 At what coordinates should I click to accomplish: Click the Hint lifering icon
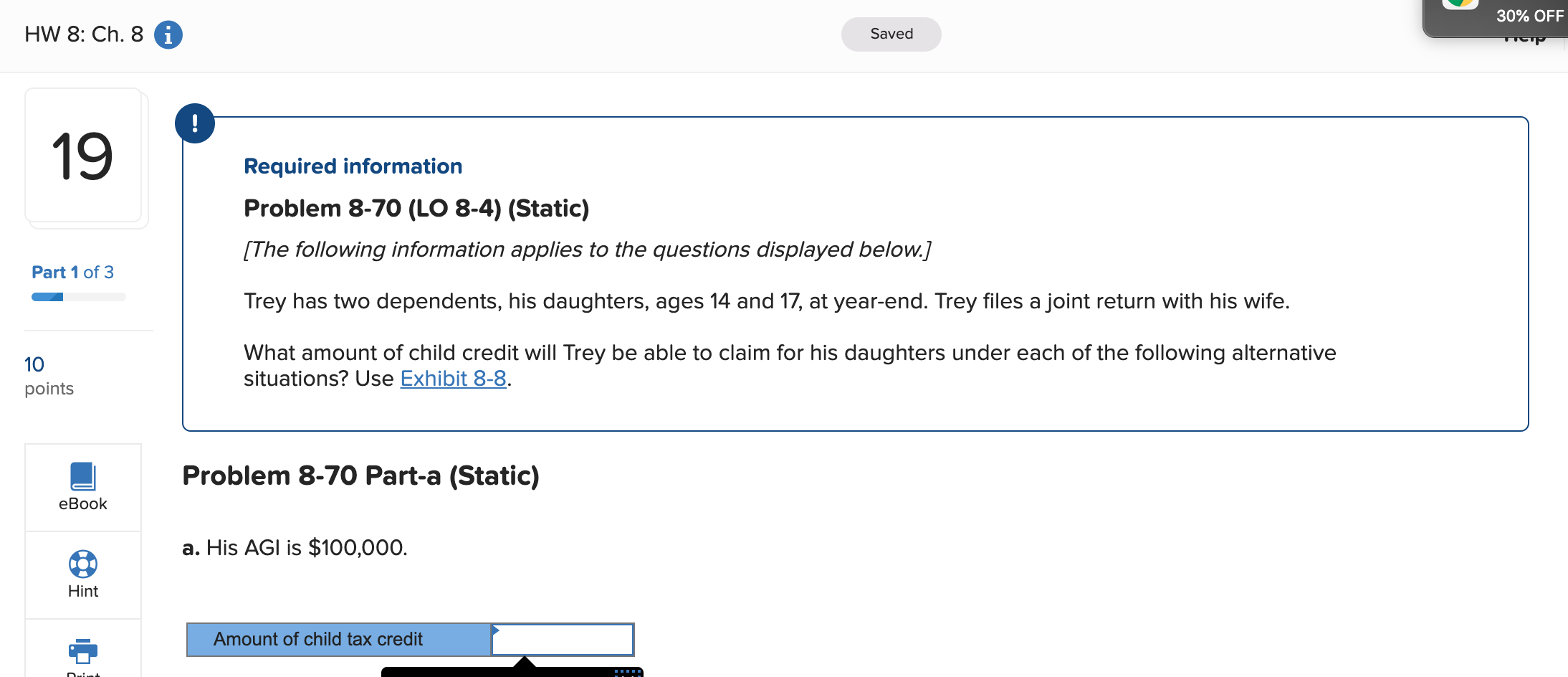coord(82,564)
